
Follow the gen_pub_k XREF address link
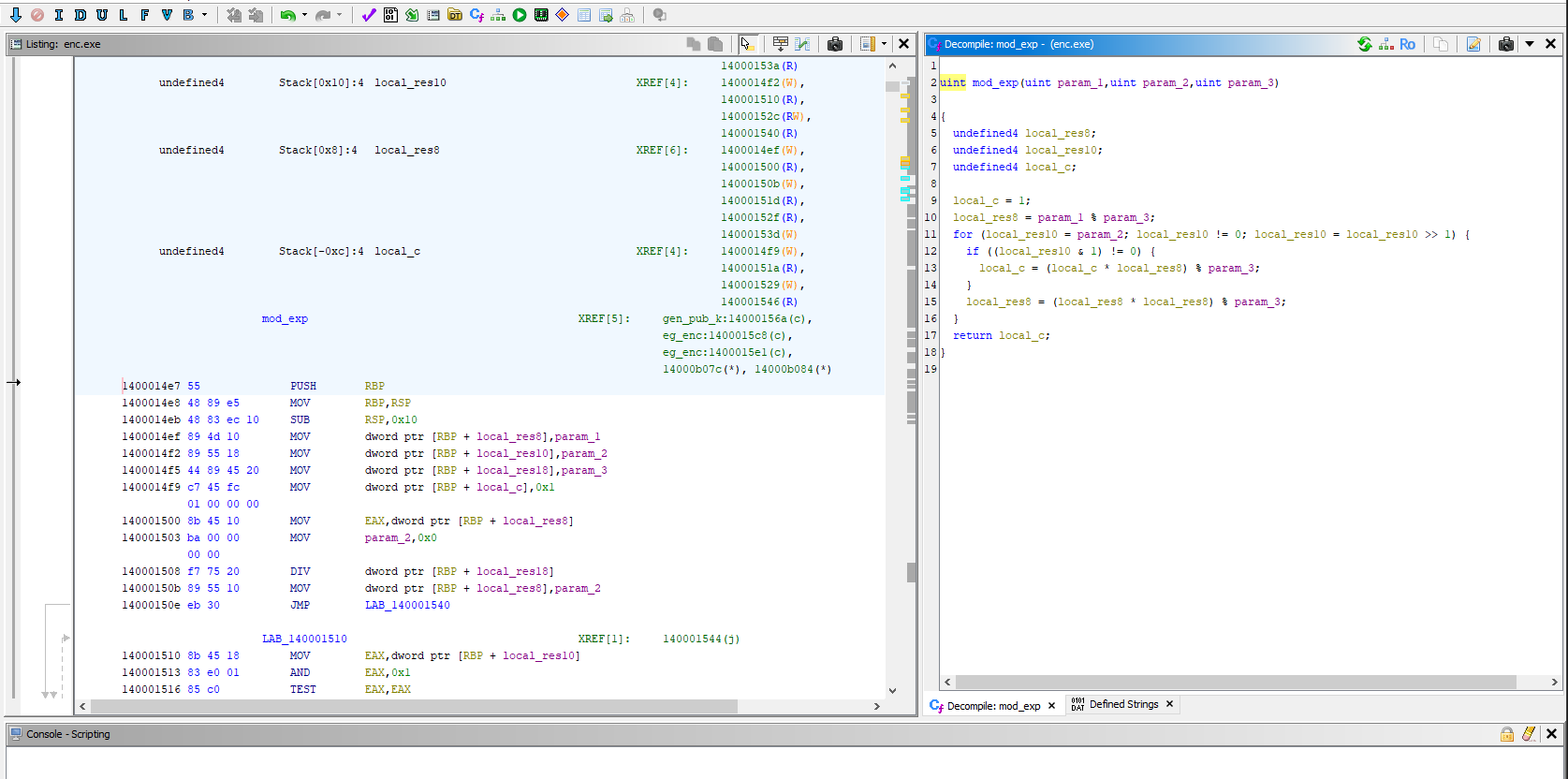click(x=738, y=319)
